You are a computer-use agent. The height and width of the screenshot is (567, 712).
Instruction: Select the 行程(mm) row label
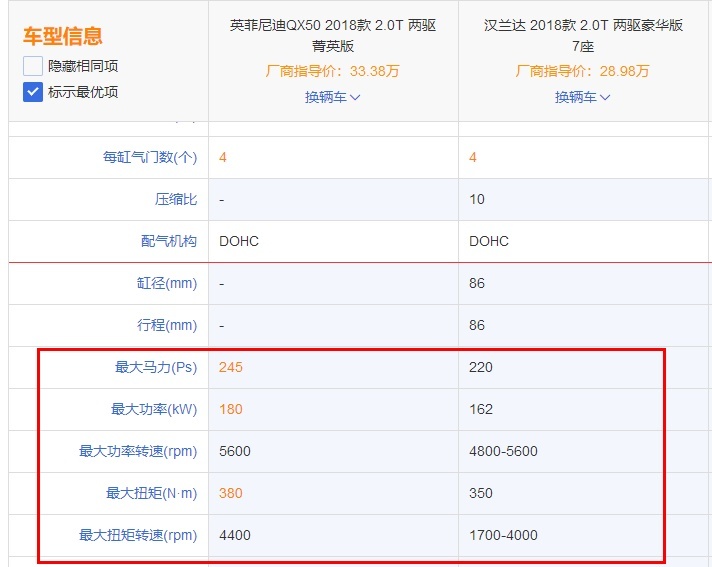[167, 325]
